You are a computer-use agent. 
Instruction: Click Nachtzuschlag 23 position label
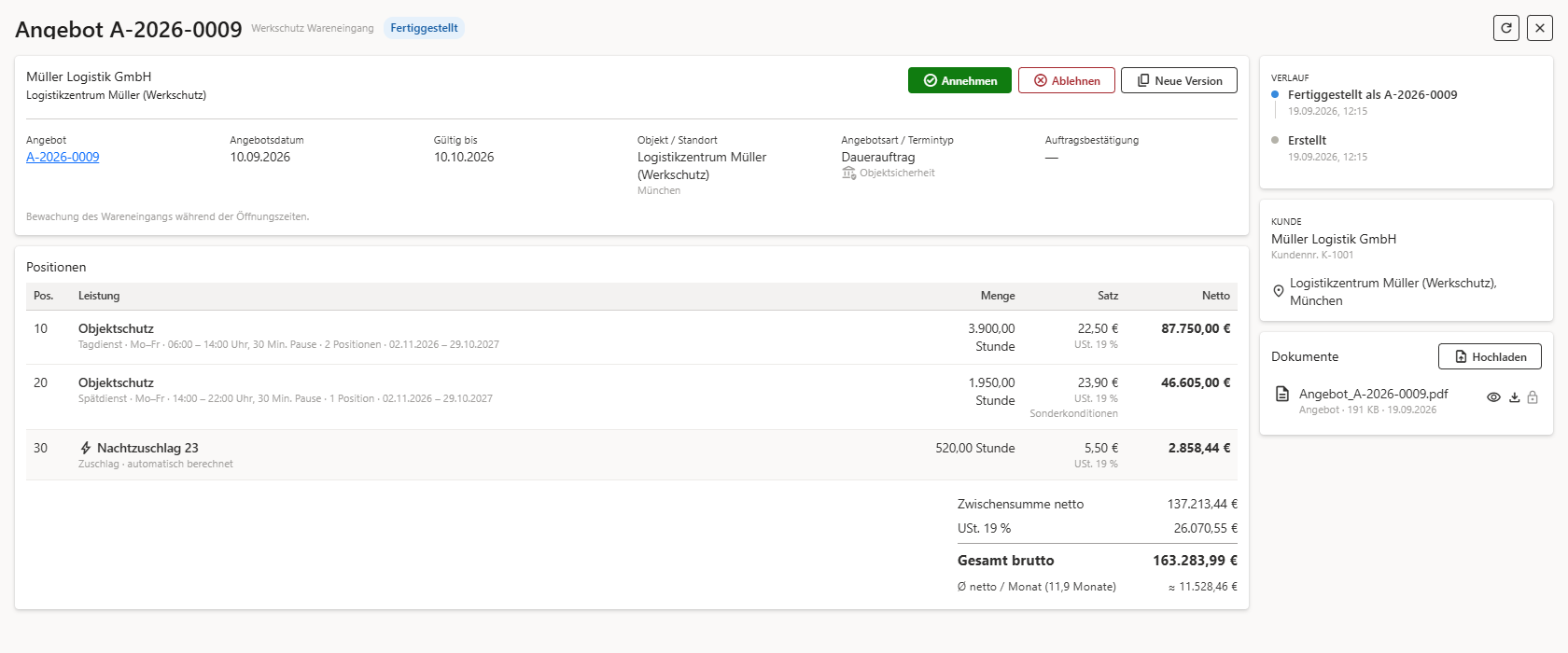(x=147, y=448)
